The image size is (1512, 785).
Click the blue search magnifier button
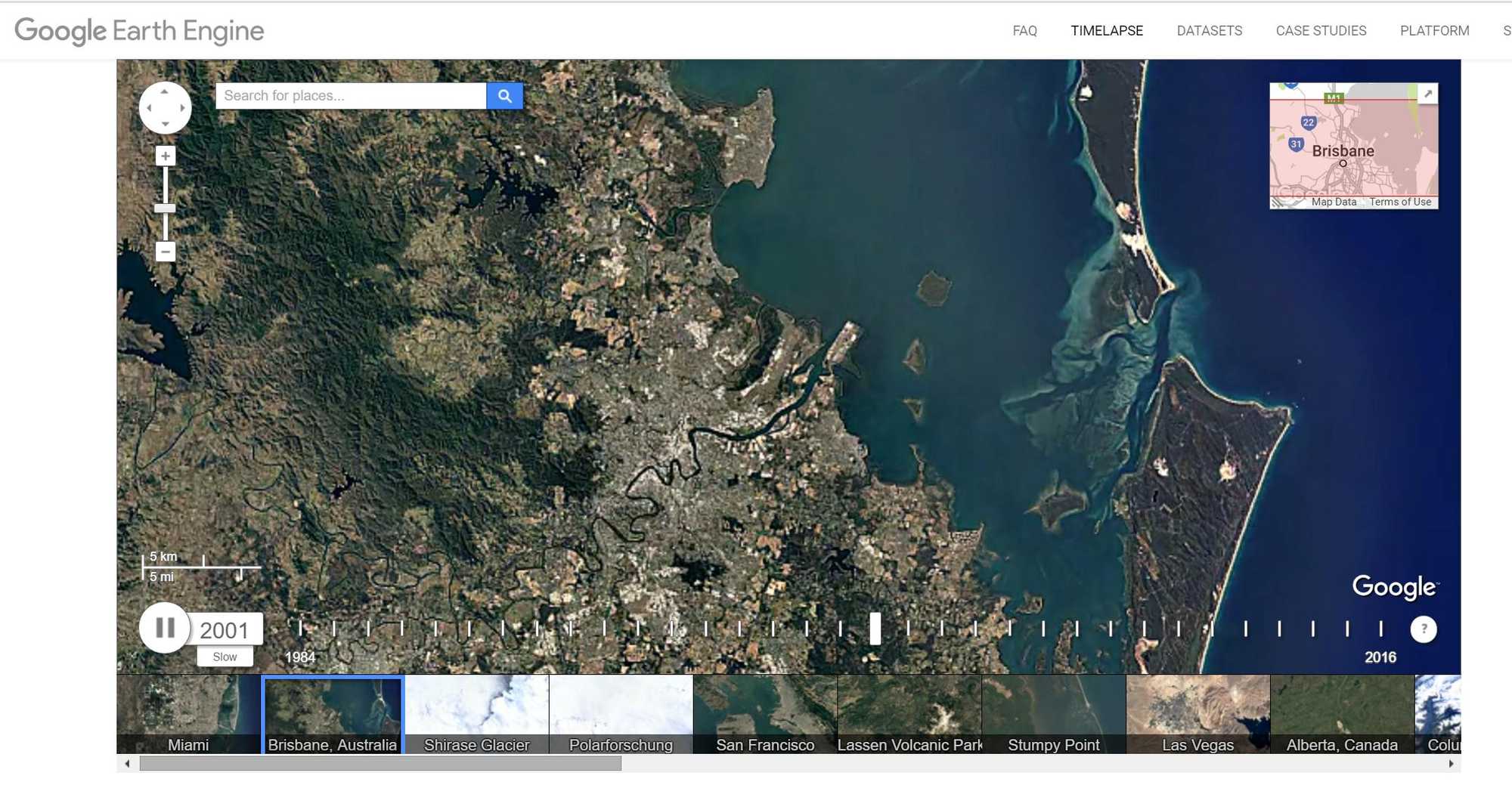coord(505,96)
